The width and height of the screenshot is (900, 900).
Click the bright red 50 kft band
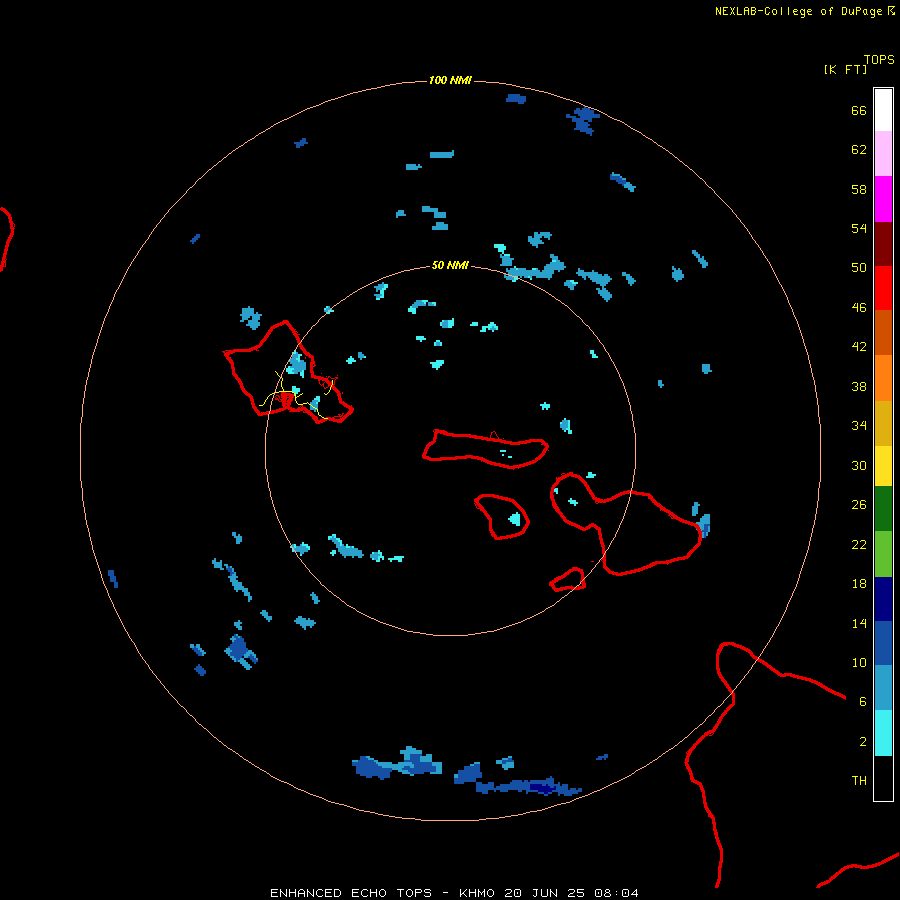[x=883, y=288]
